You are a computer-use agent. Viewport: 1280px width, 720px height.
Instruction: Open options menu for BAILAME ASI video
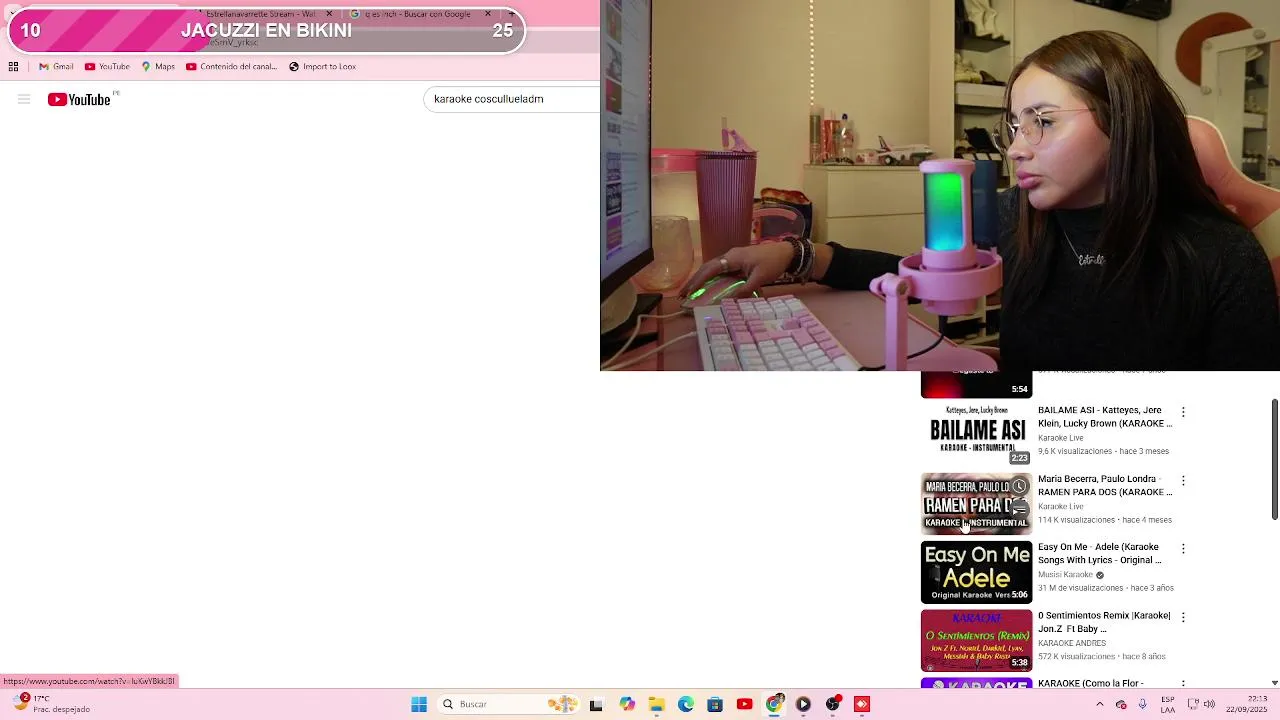[1183, 412]
